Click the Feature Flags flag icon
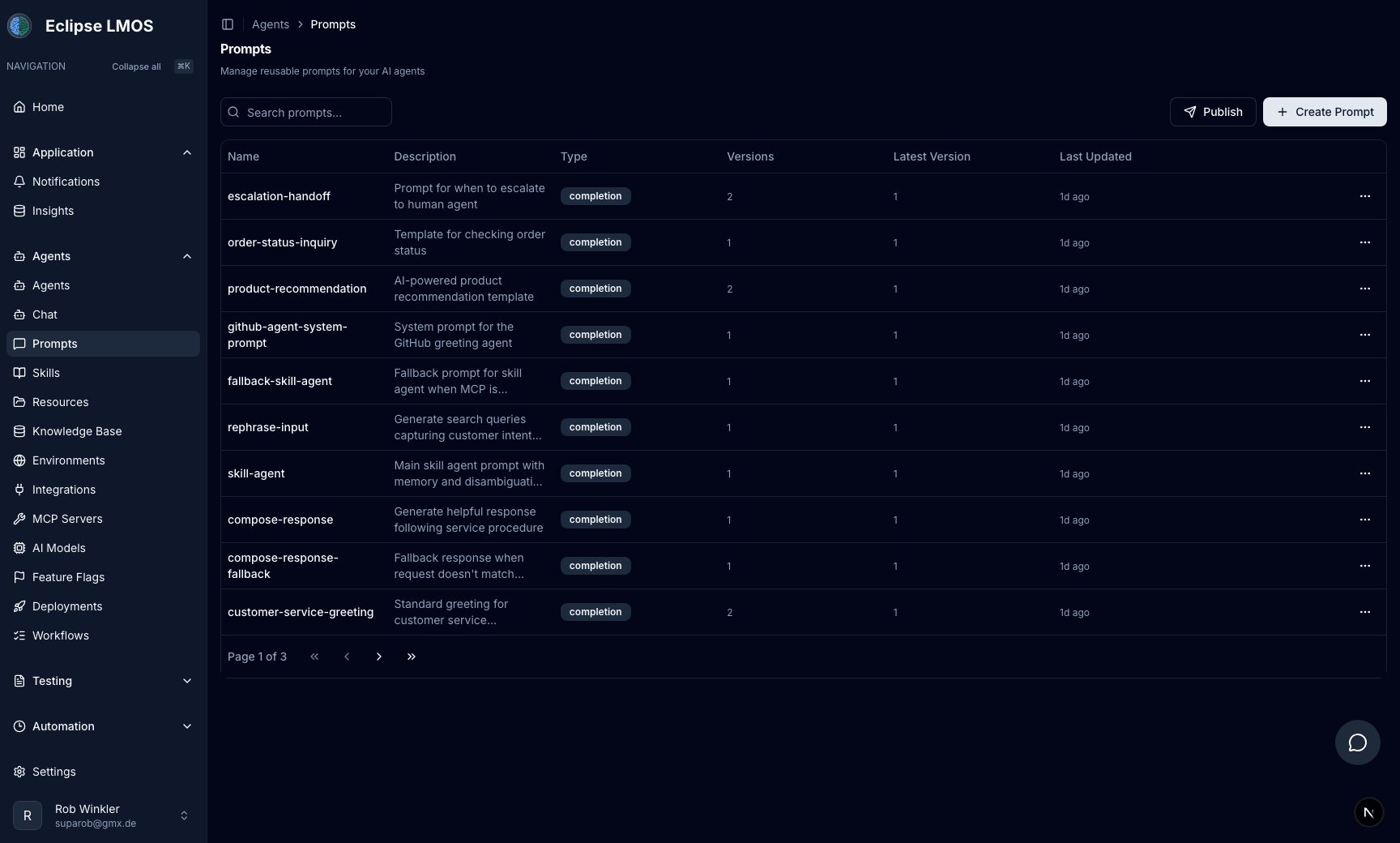The image size is (1400, 843). point(19,577)
